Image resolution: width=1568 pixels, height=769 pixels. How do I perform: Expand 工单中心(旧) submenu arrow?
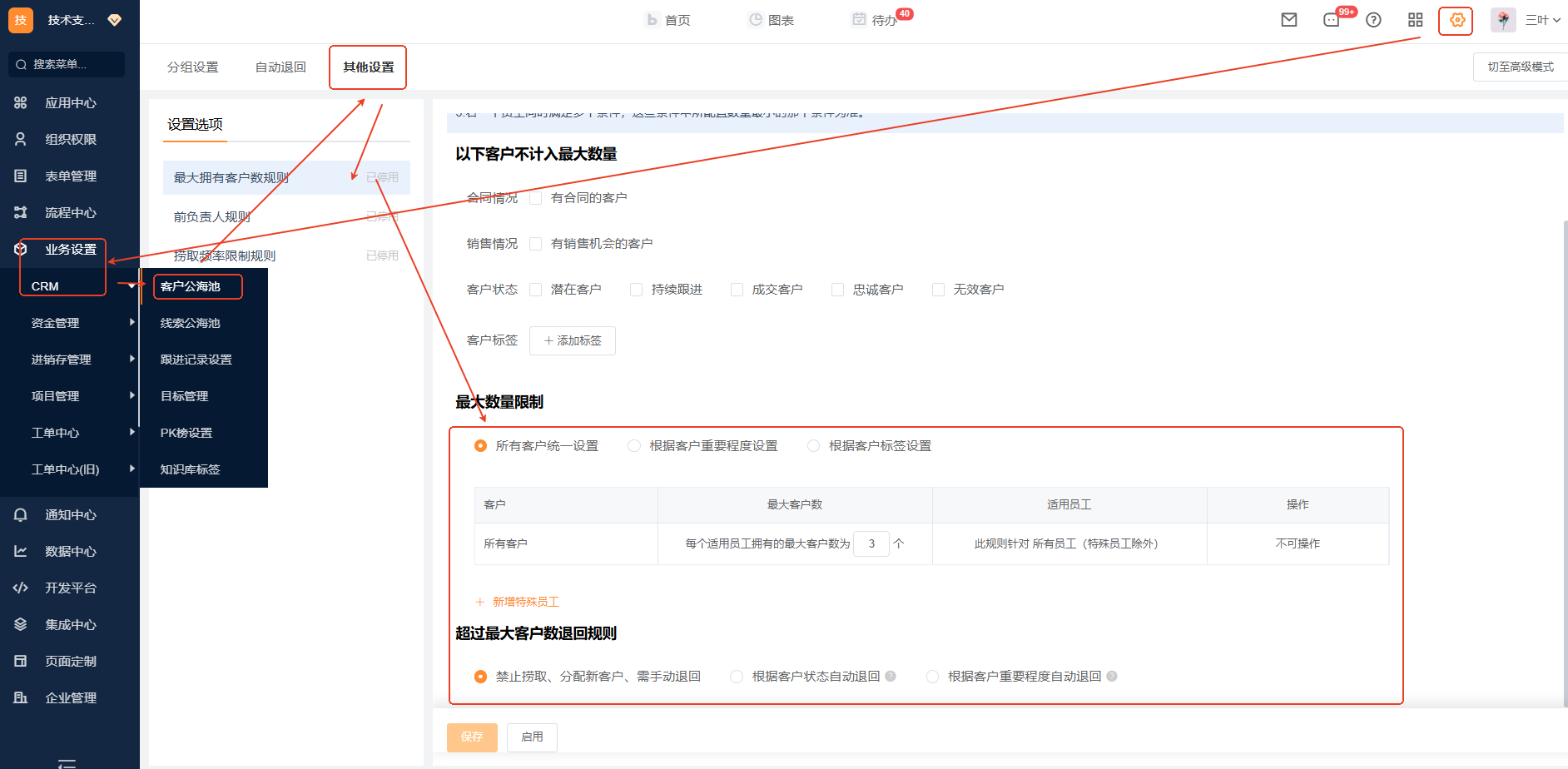coord(131,469)
